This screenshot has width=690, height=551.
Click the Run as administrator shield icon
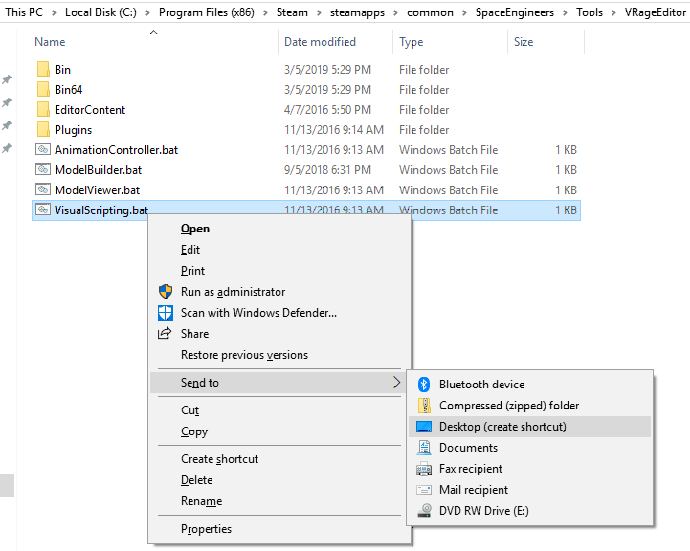(166, 292)
